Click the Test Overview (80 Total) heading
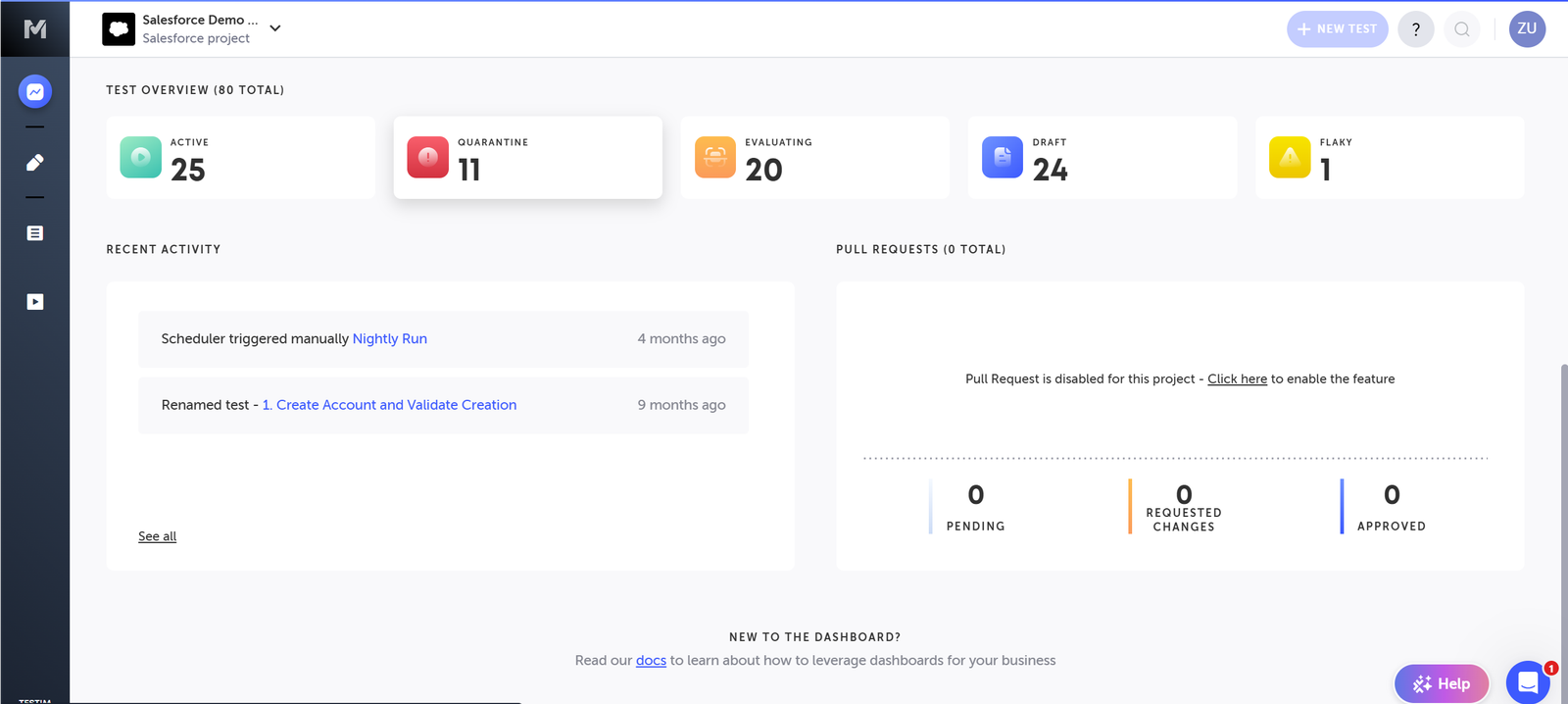This screenshot has width=1568, height=704. pos(195,90)
